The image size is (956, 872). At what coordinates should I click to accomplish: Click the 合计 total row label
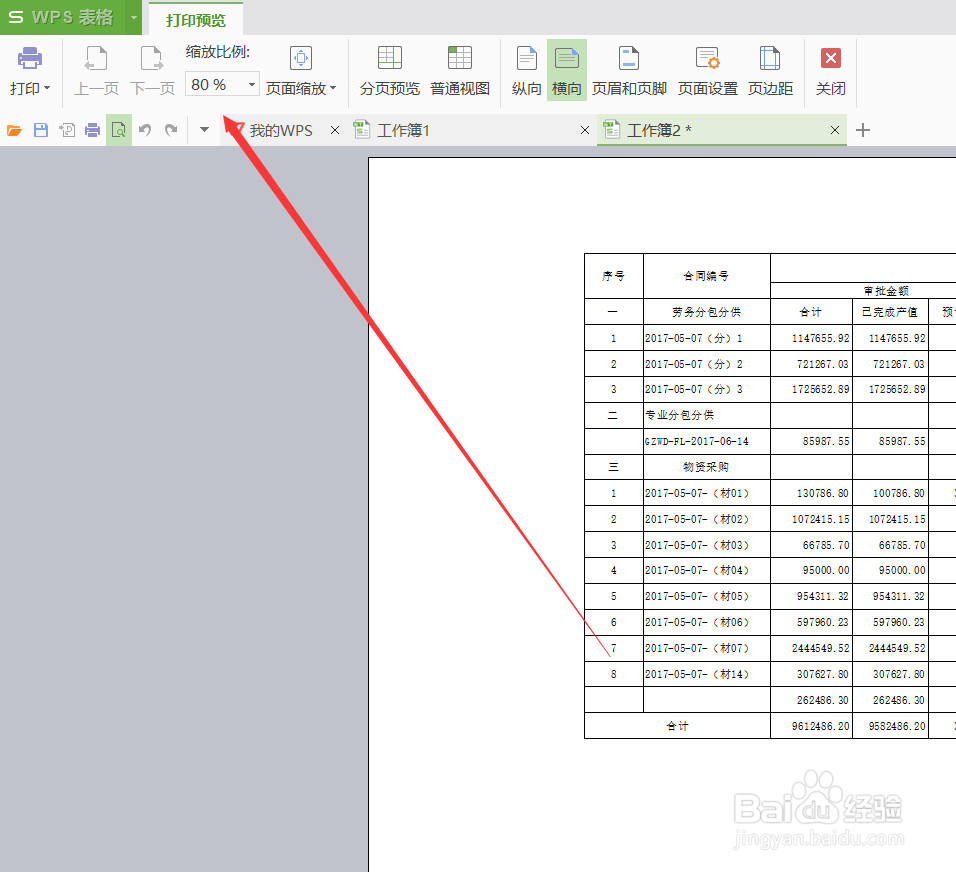point(677,726)
